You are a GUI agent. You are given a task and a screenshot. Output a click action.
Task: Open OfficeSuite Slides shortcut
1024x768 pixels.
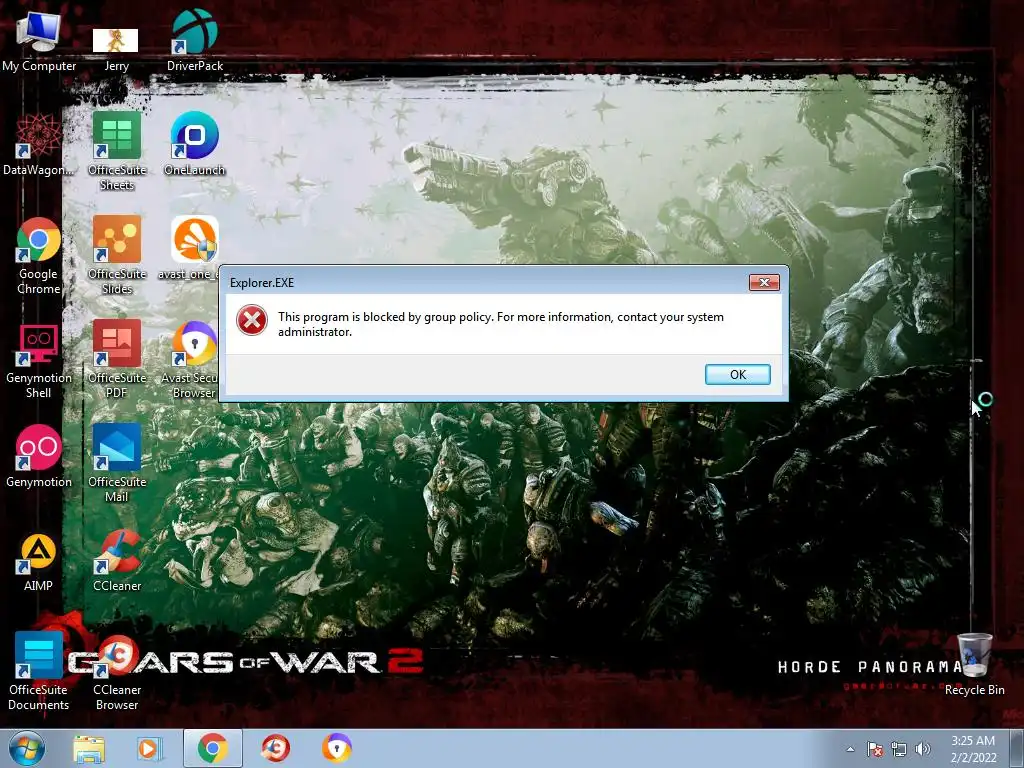tap(117, 255)
